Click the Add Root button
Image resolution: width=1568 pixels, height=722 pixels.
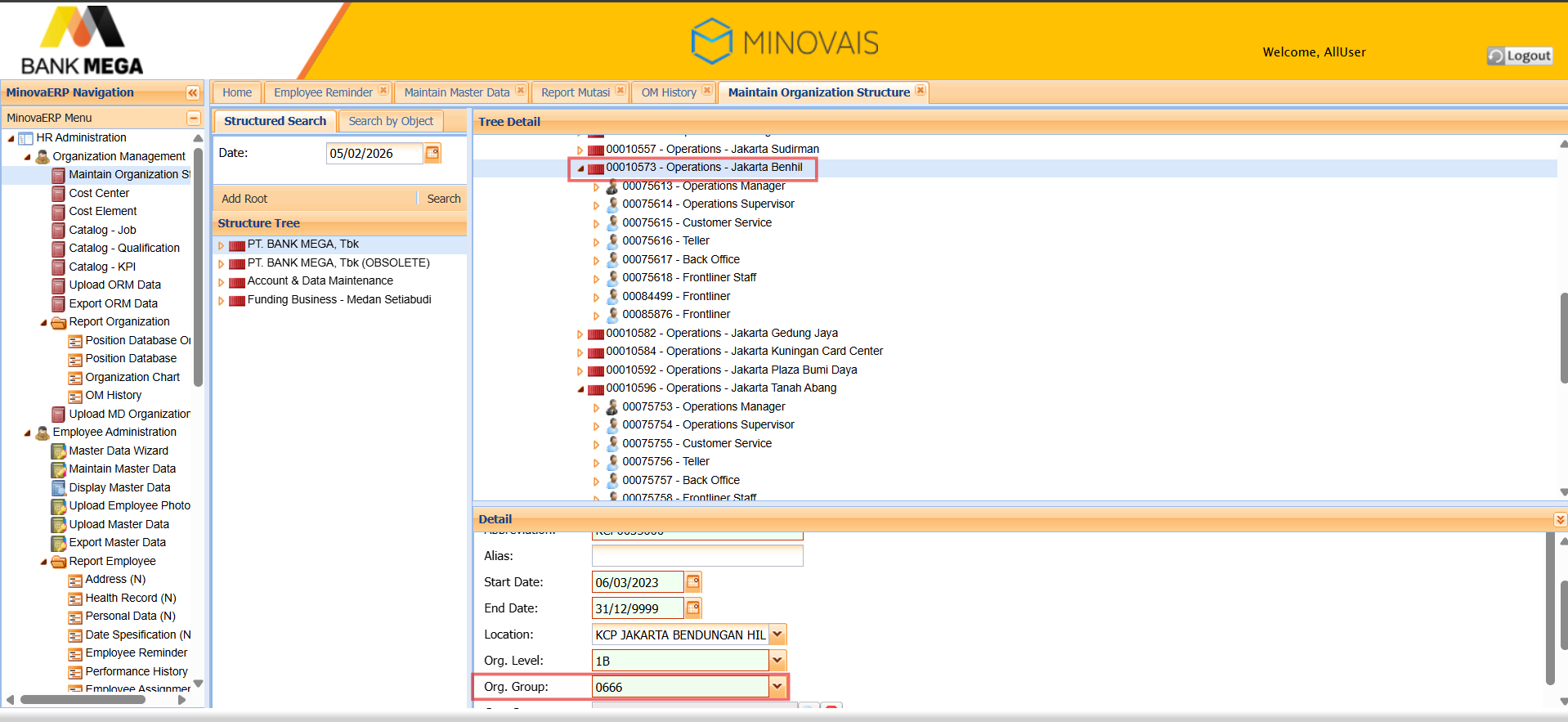[x=244, y=199]
